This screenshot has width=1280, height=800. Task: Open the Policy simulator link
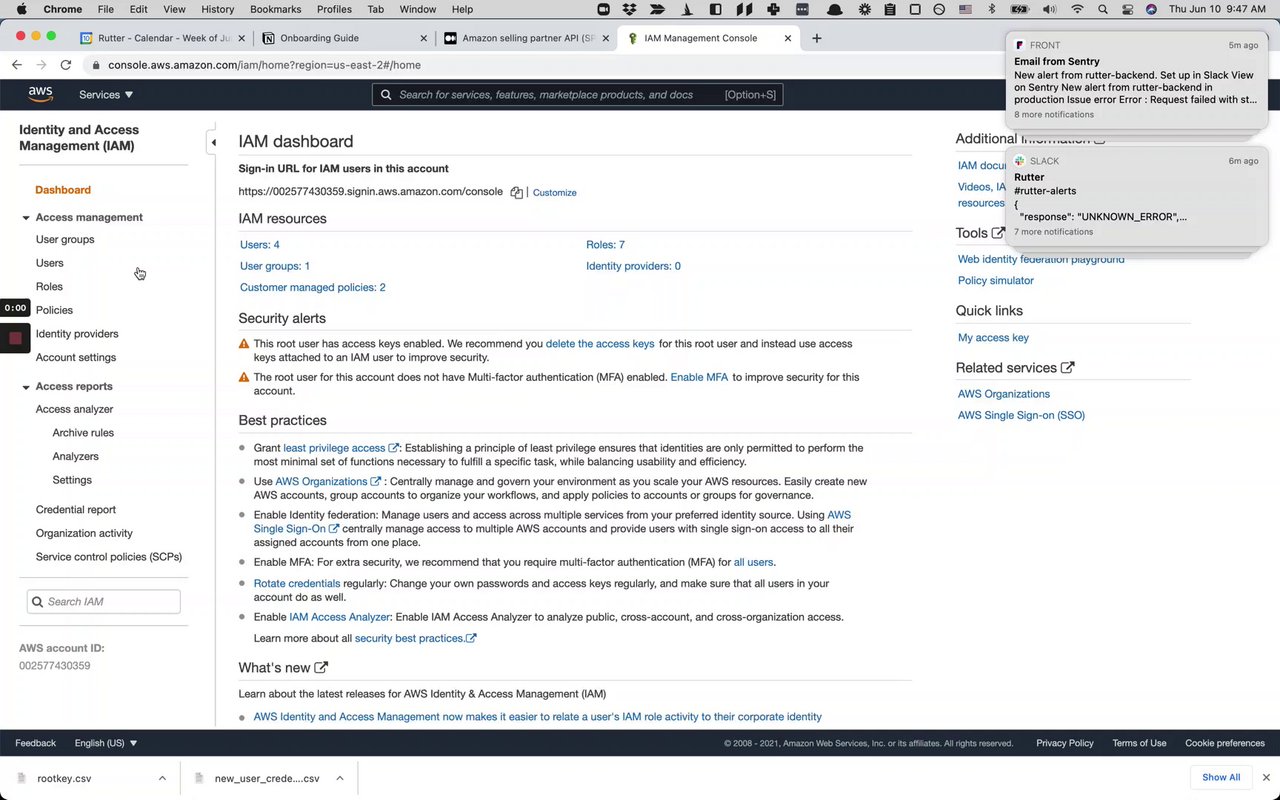[x=996, y=281]
